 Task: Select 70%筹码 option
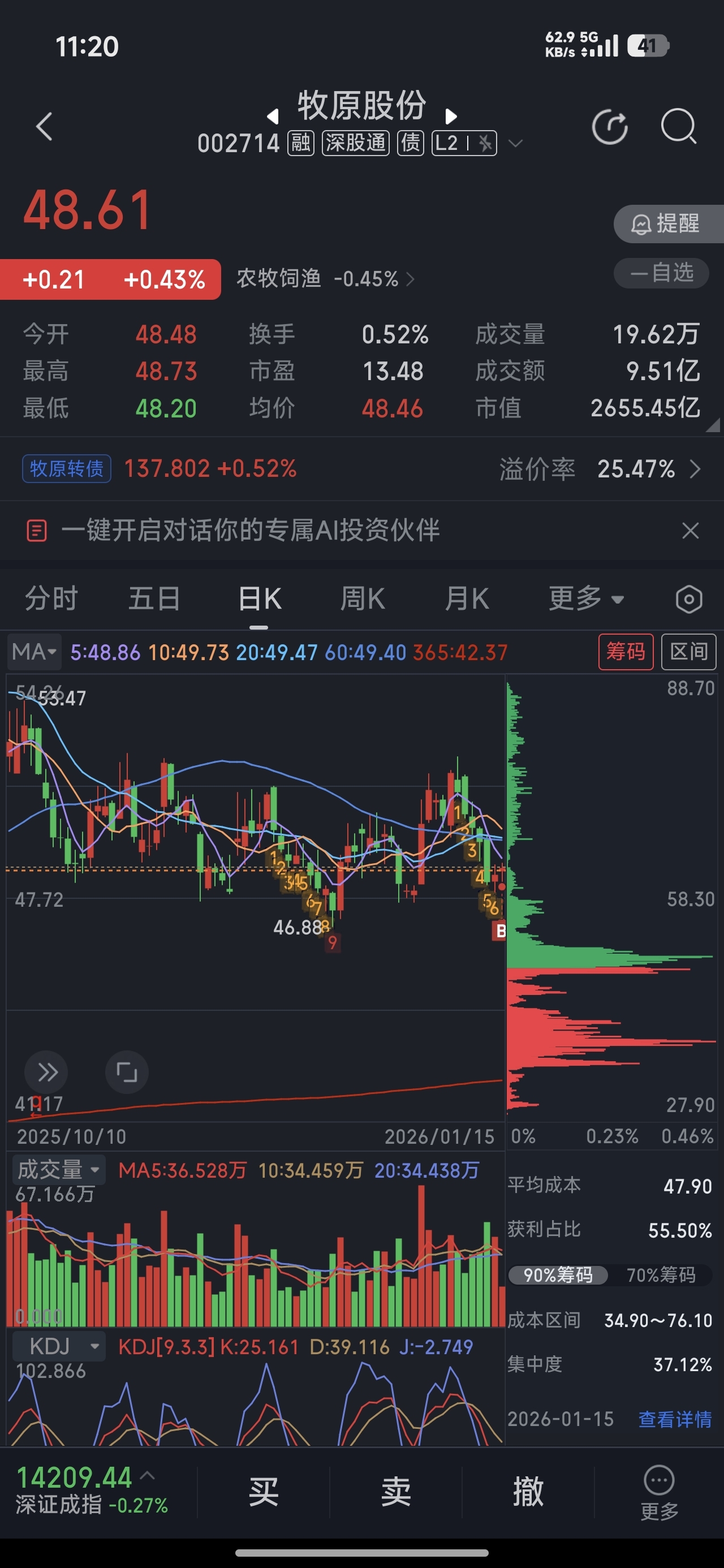(661, 1274)
